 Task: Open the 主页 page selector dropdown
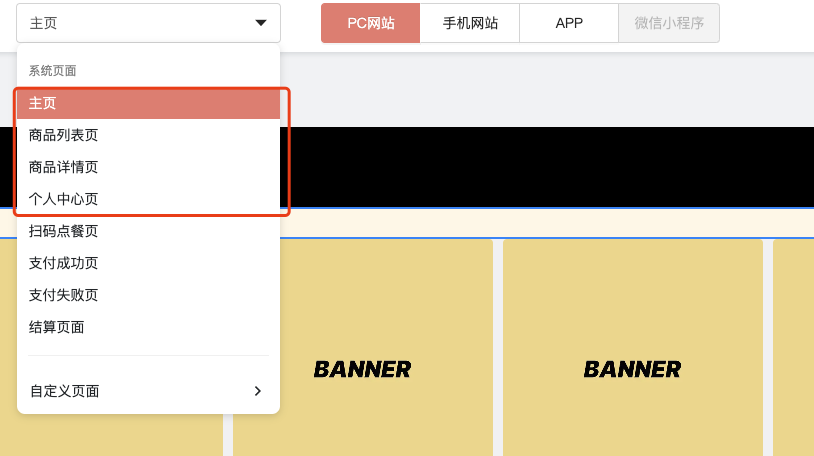[148, 23]
